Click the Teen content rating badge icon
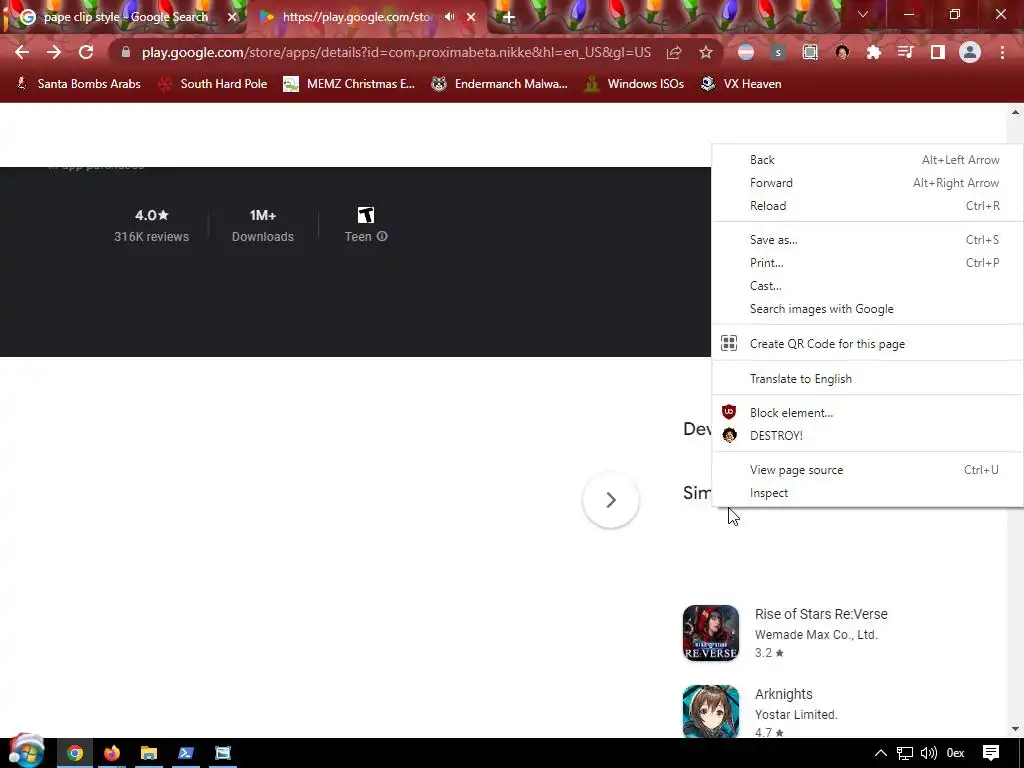This screenshot has height=768, width=1024. point(366,215)
